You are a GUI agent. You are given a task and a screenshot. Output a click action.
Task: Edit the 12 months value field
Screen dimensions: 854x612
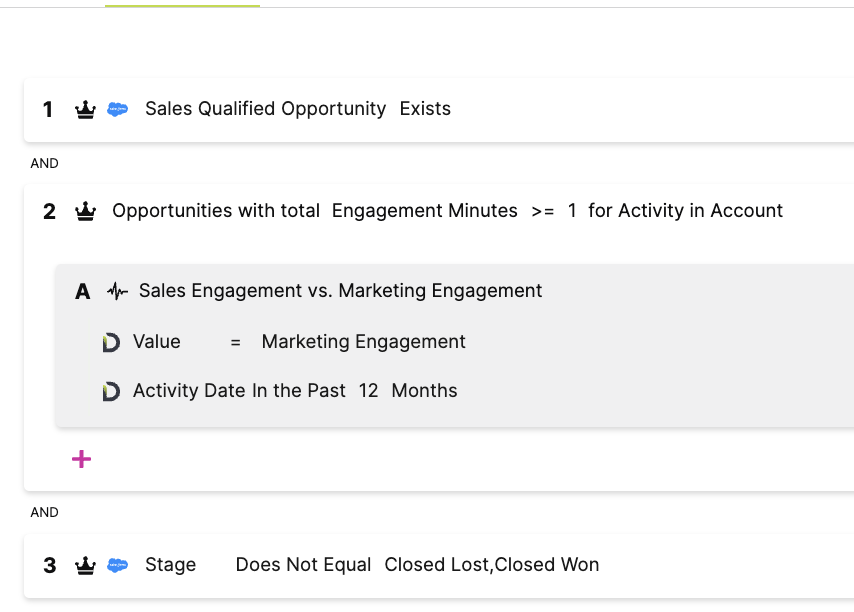[x=369, y=391]
